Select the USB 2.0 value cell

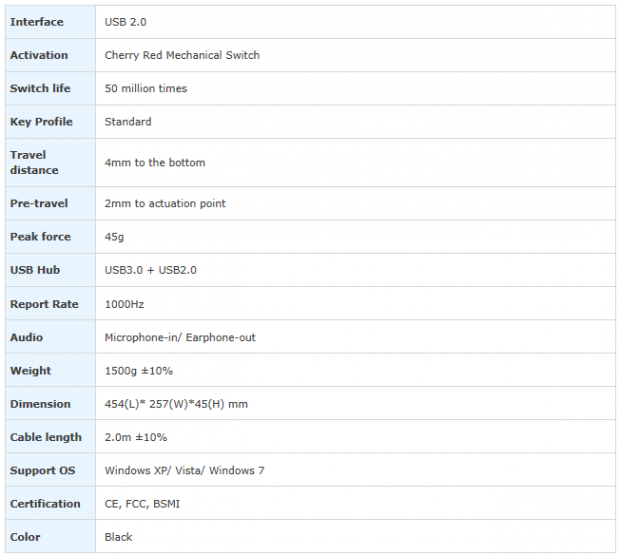click(x=125, y=22)
